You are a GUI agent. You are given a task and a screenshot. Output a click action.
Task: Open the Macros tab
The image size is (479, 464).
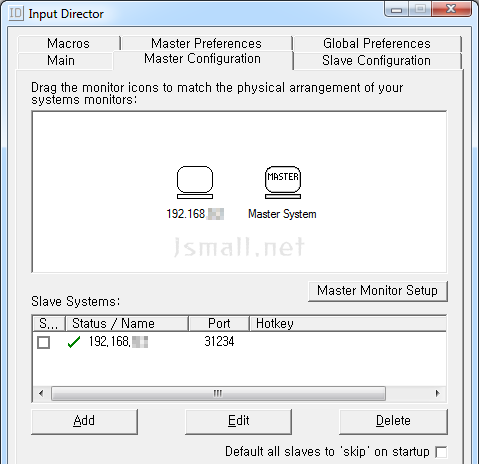coord(69,43)
